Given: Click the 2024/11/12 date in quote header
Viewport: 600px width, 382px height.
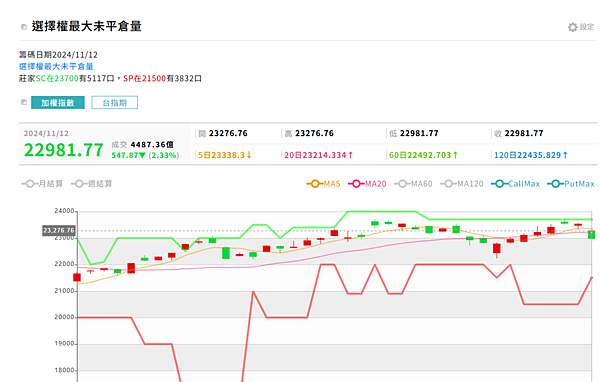Looking at the screenshot, I should [46, 134].
